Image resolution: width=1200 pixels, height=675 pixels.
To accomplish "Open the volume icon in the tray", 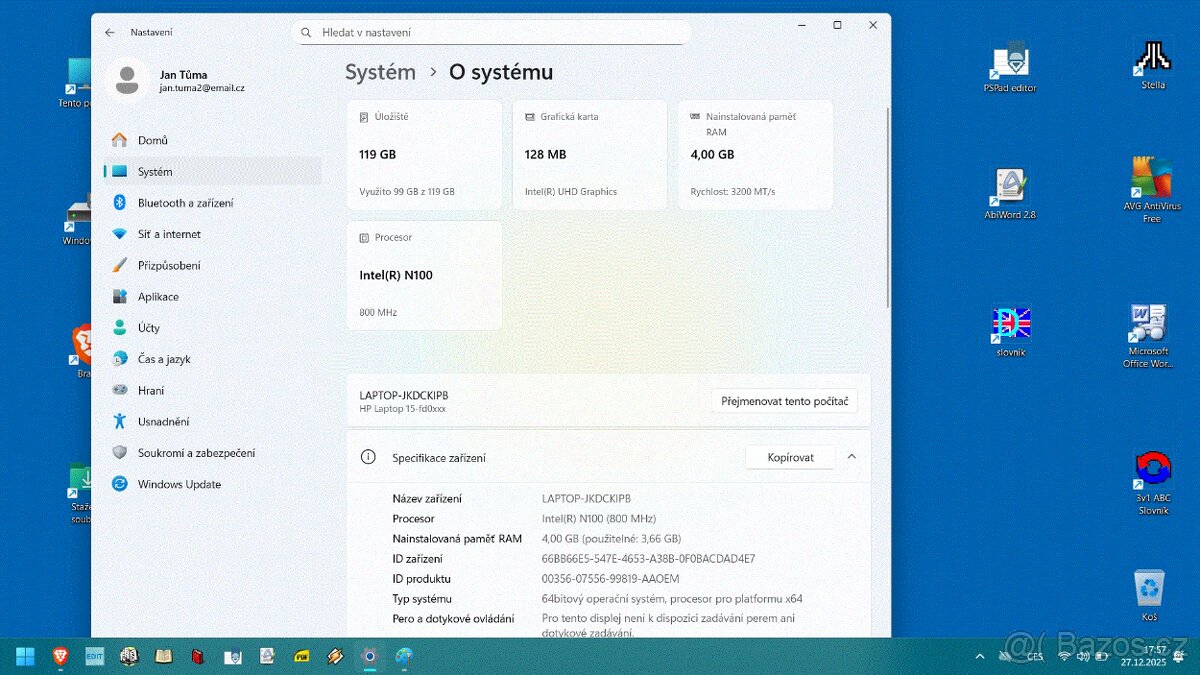I will point(1084,657).
